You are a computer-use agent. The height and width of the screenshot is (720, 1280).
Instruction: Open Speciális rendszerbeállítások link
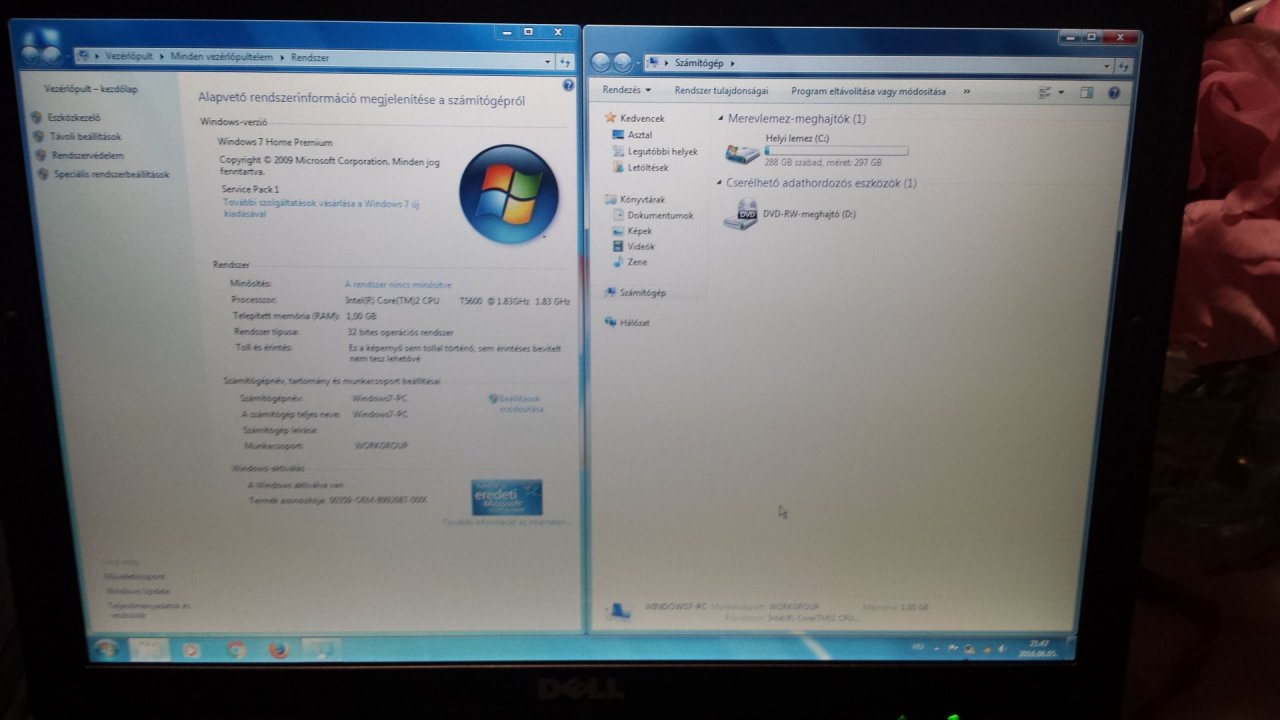[x=111, y=175]
